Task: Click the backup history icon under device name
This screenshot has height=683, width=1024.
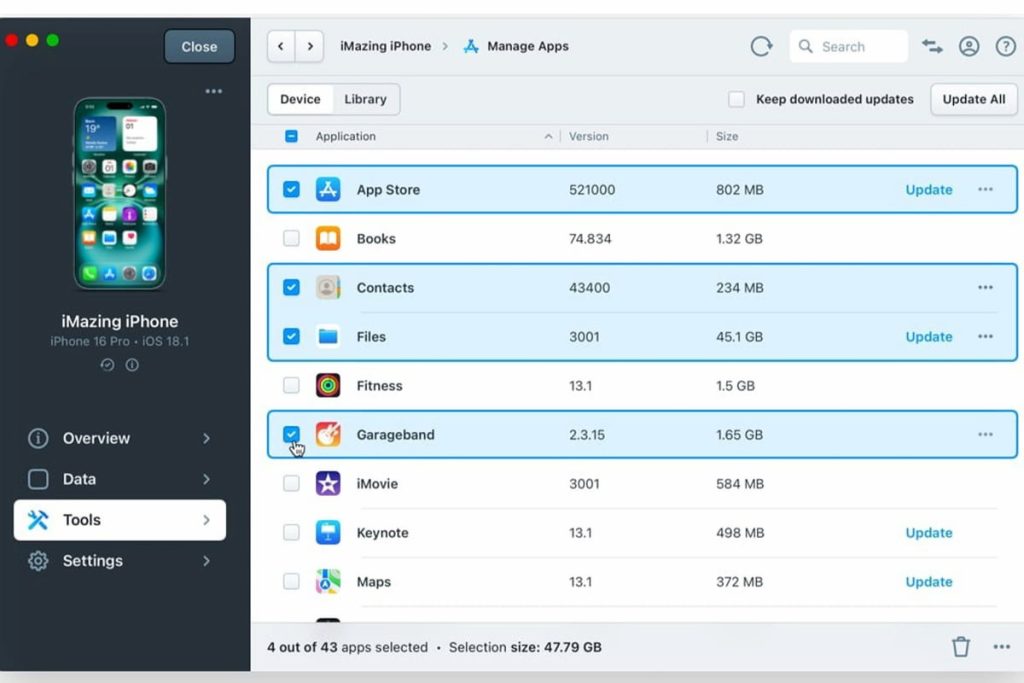Action: coord(108,365)
